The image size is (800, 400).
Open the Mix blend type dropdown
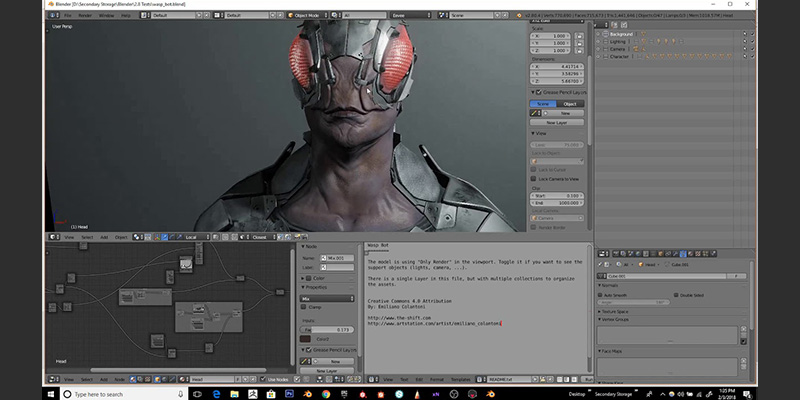(x=328, y=298)
